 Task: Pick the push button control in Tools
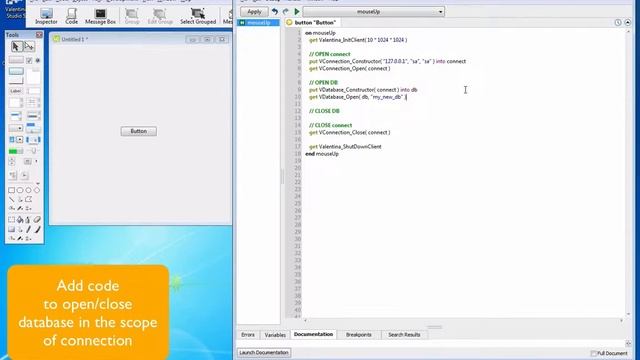[16, 60]
